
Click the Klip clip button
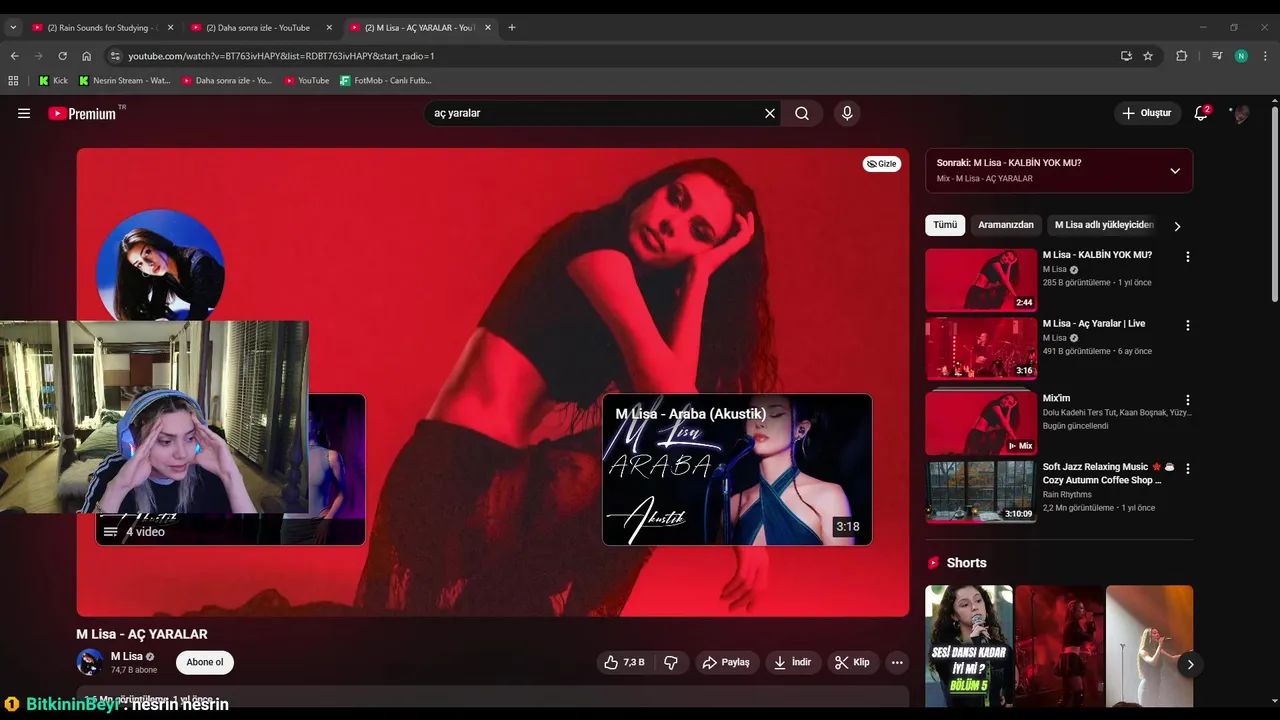coord(853,662)
